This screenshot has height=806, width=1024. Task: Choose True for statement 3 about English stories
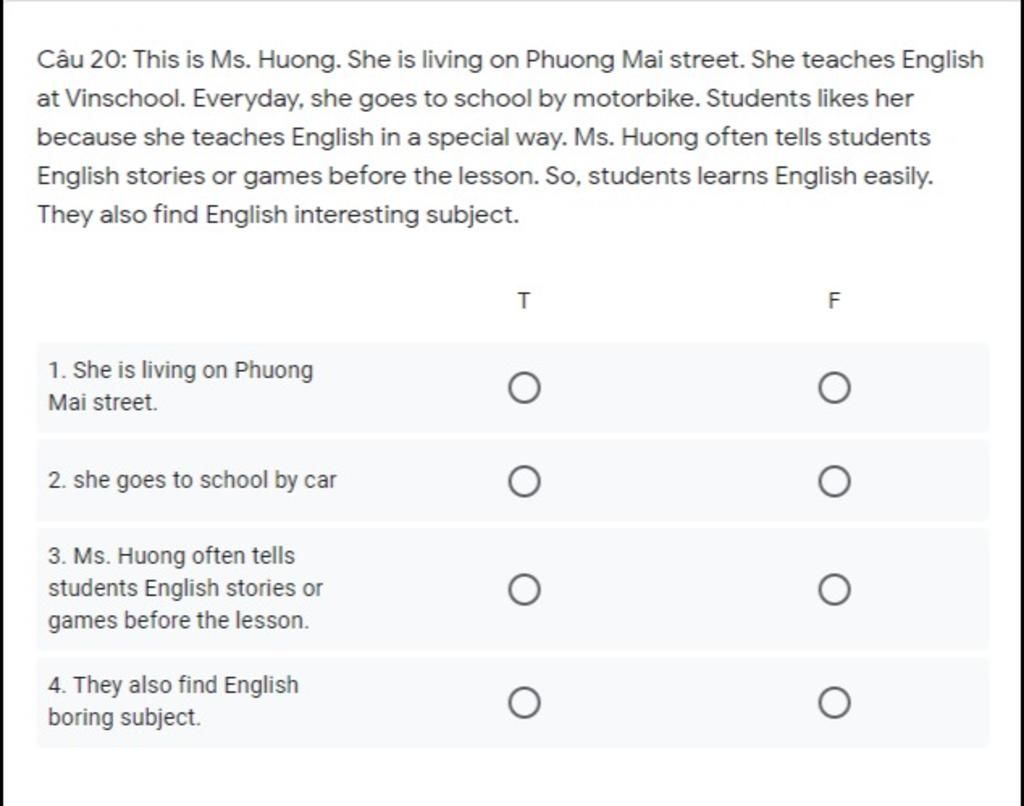pos(524,590)
